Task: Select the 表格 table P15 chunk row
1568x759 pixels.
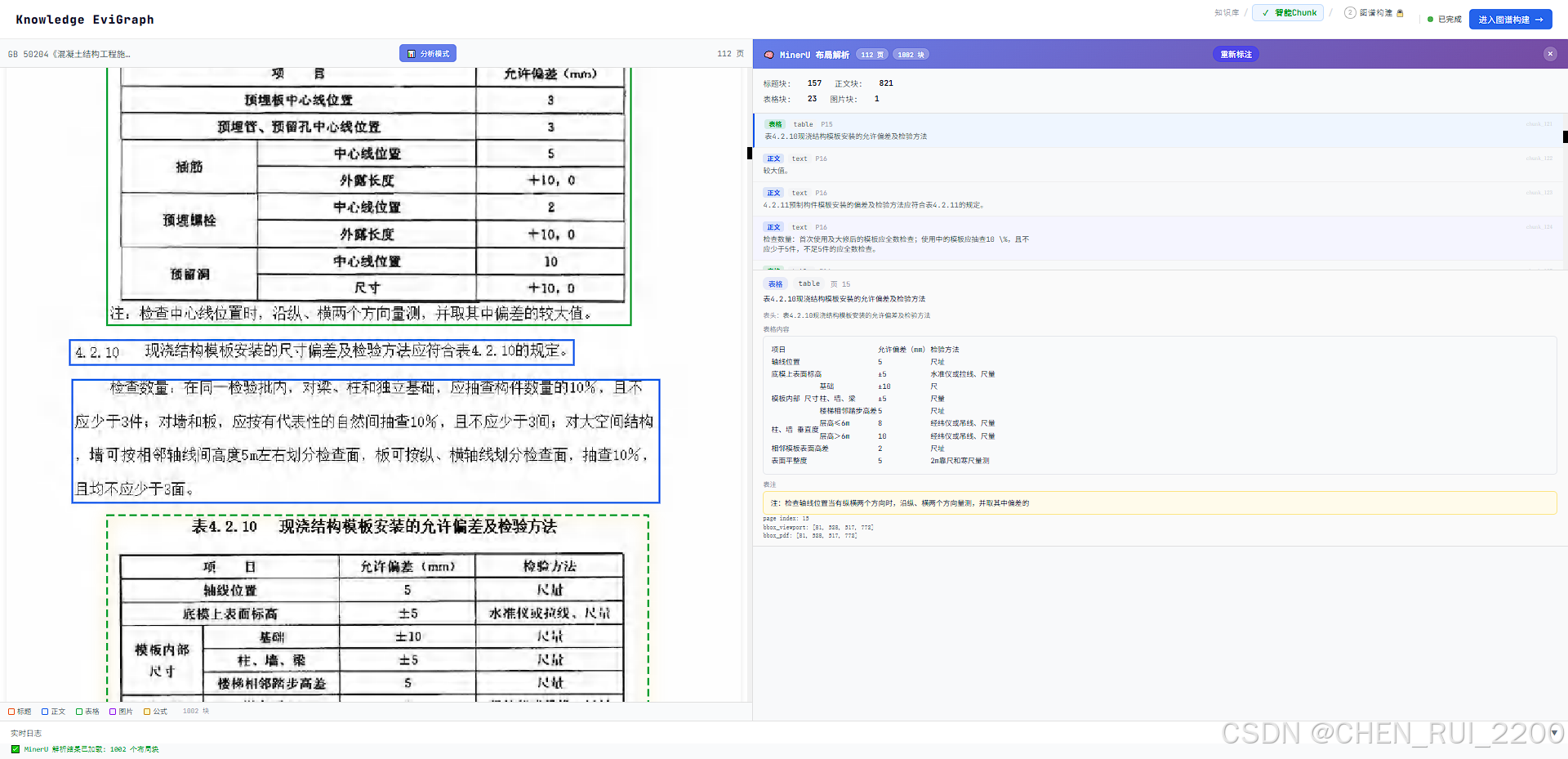Action: click(1157, 131)
